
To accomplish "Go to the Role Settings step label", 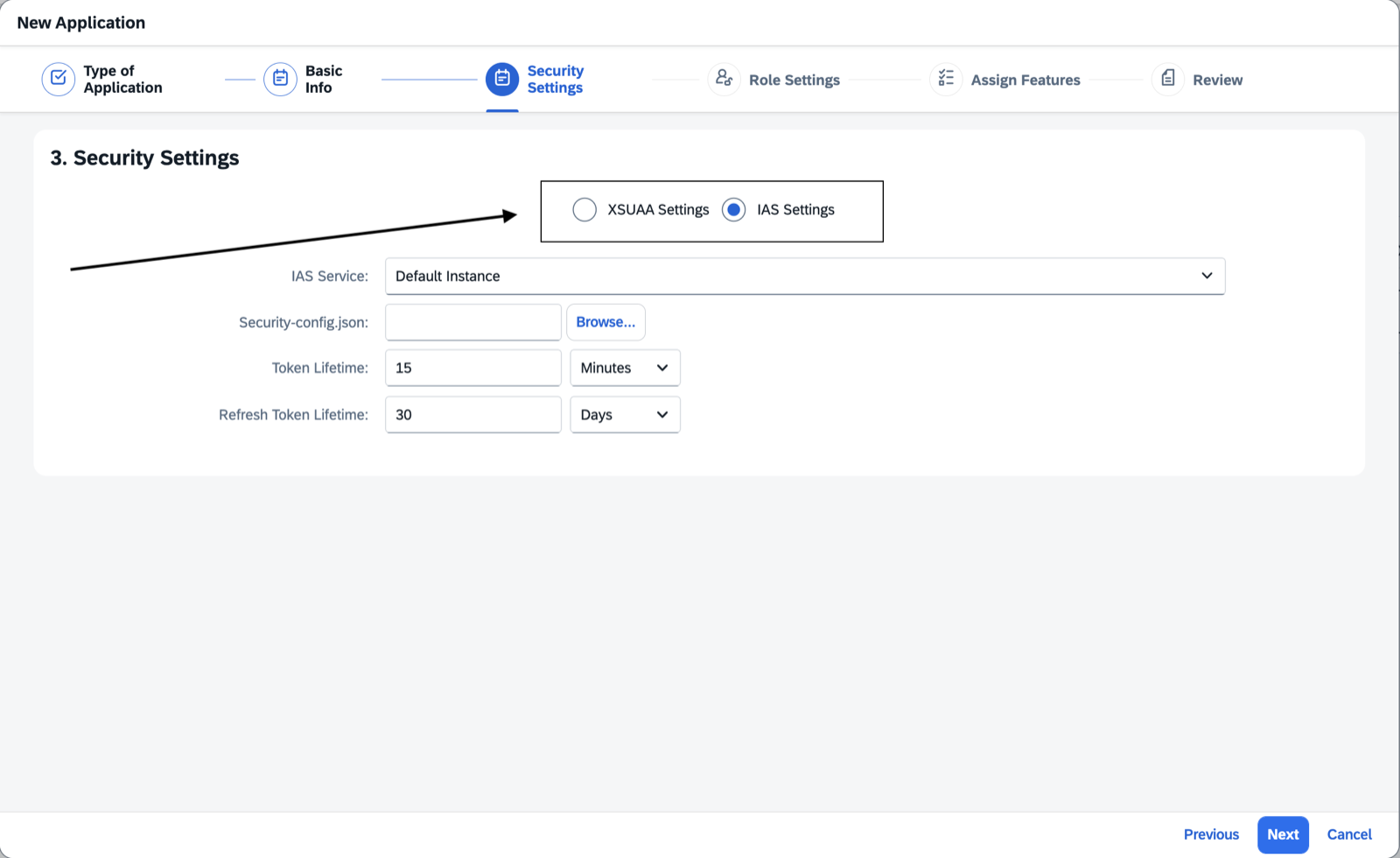I will (794, 80).
